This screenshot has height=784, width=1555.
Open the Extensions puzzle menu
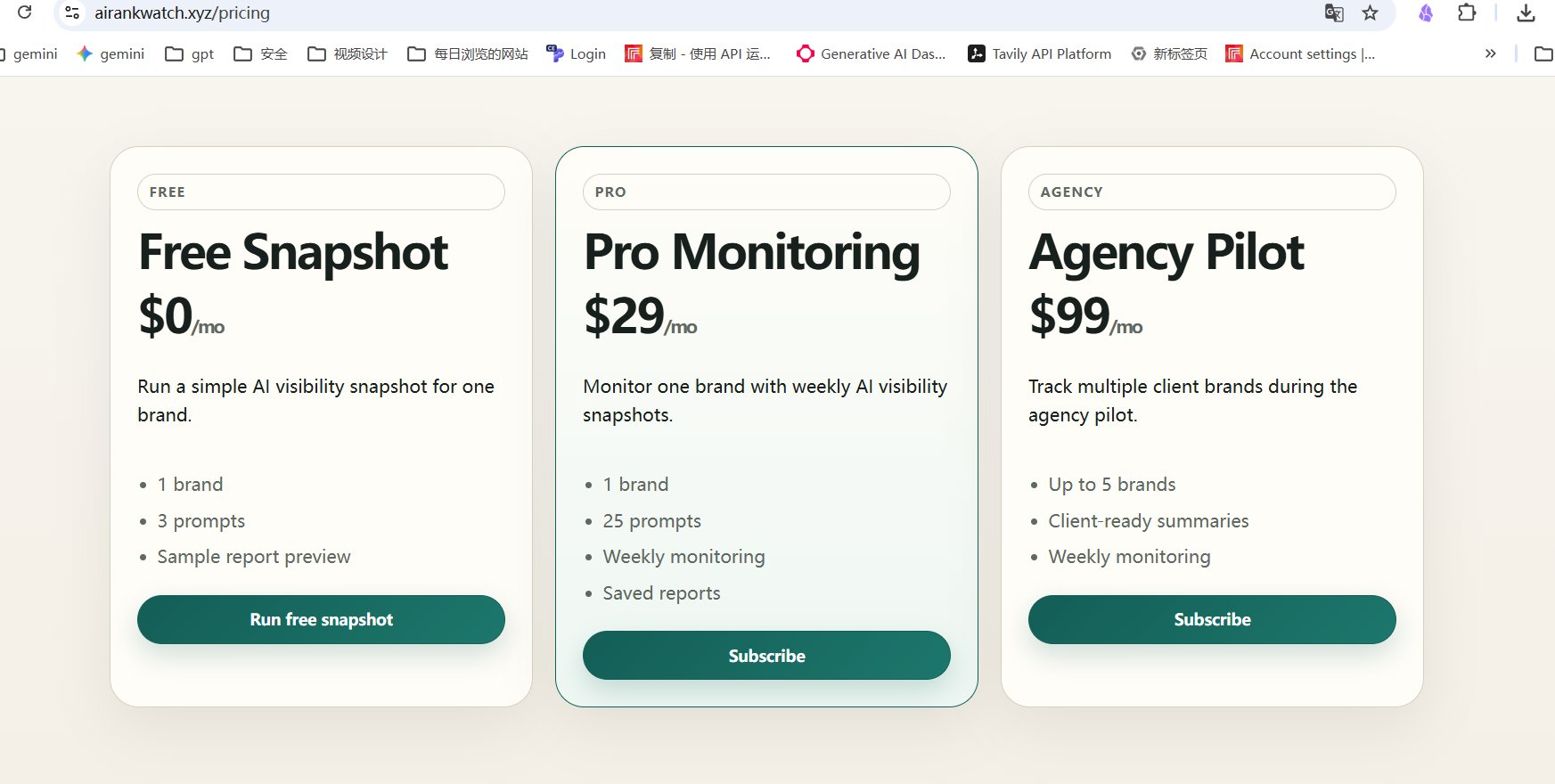pyautogui.click(x=1467, y=12)
